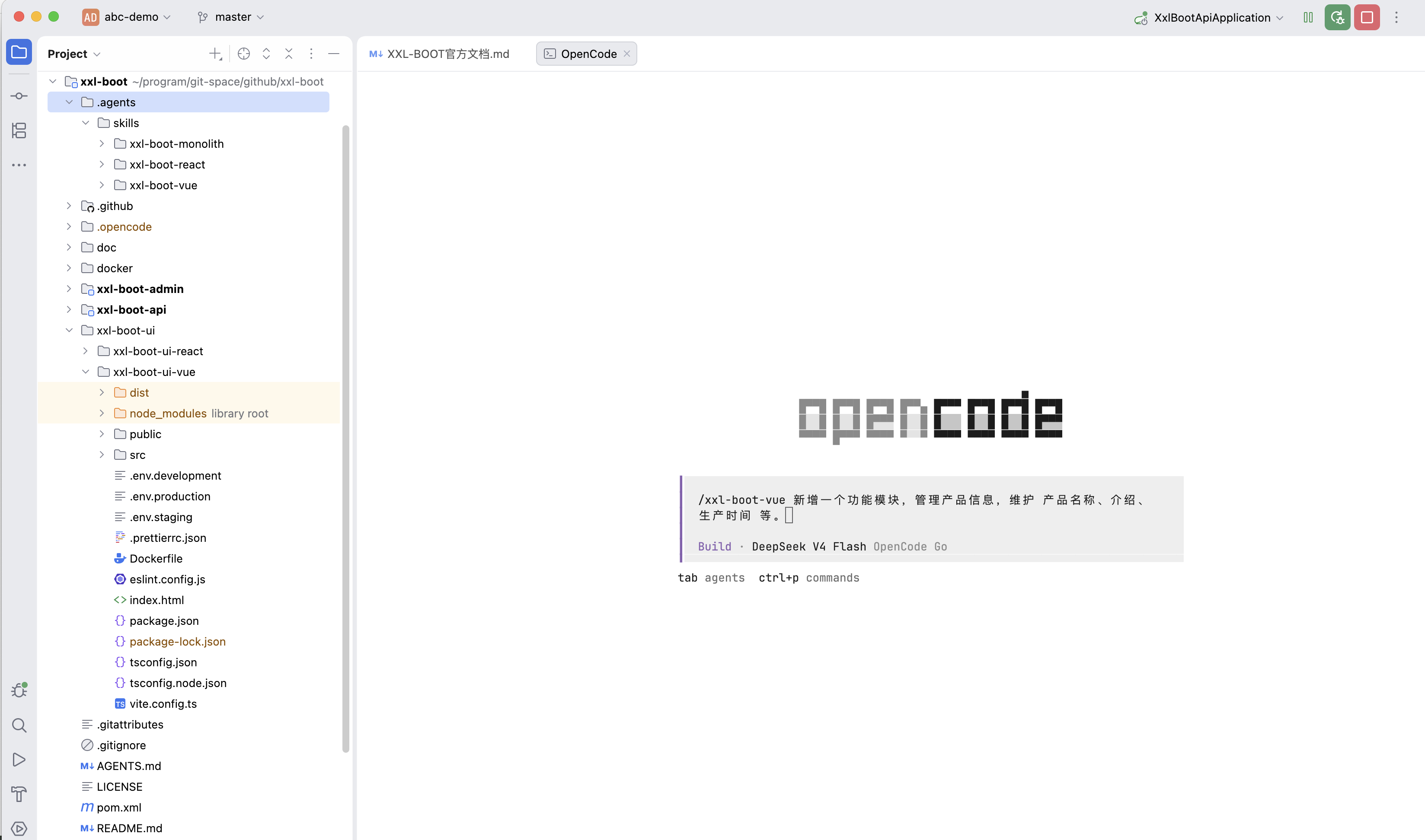The image size is (1425, 840).
Task: Open README.md file
Action: pos(121,829)
